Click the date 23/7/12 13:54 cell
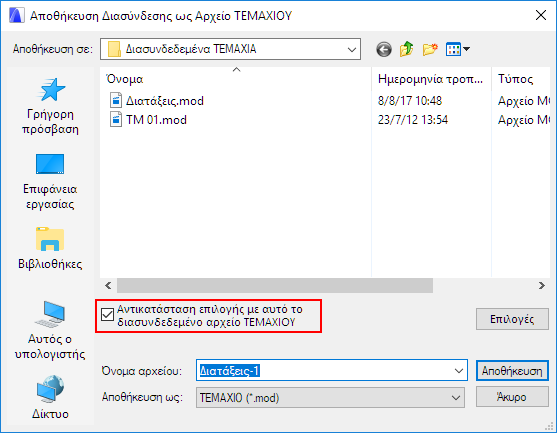The height and width of the screenshot is (433, 557). click(412, 120)
